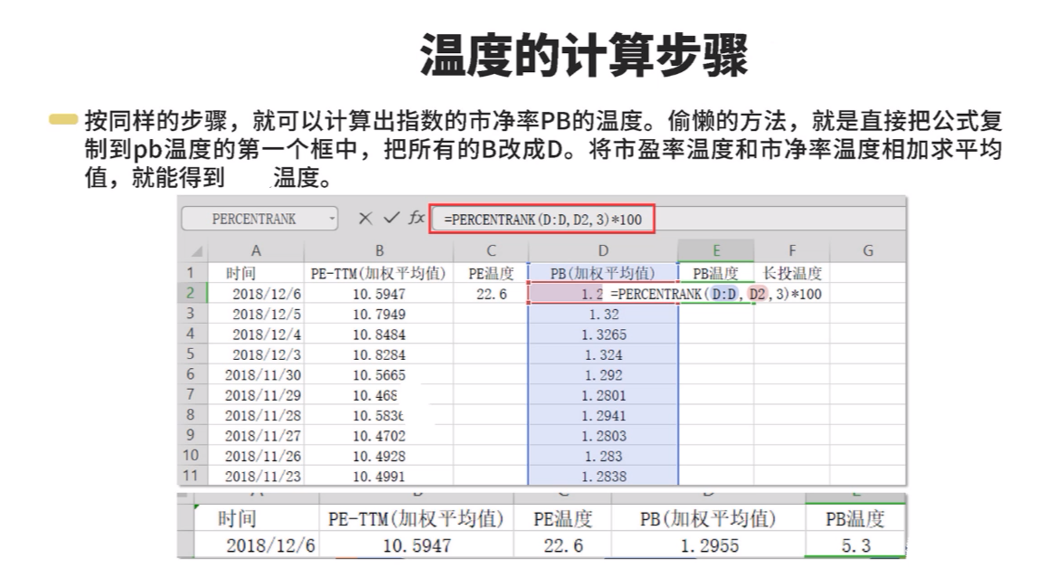The height and width of the screenshot is (576, 1044).
Task: Select row 2 header
Action: point(193,293)
